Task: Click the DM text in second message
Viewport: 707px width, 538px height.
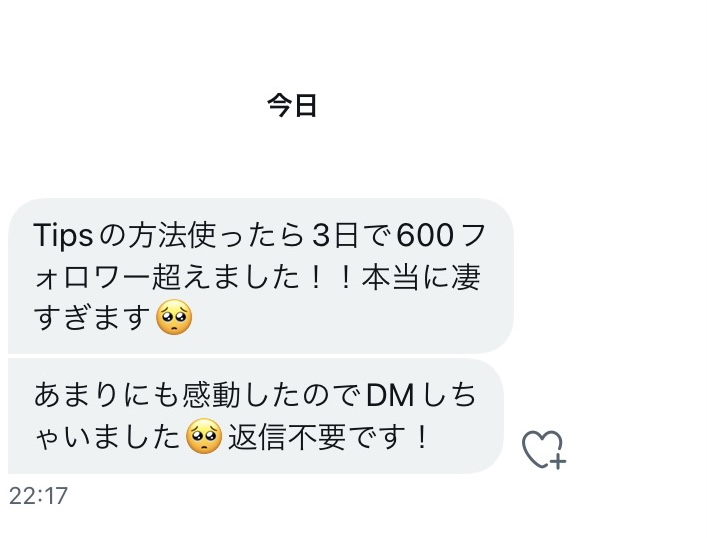Action: pyautogui.click(x=390, y=396)
